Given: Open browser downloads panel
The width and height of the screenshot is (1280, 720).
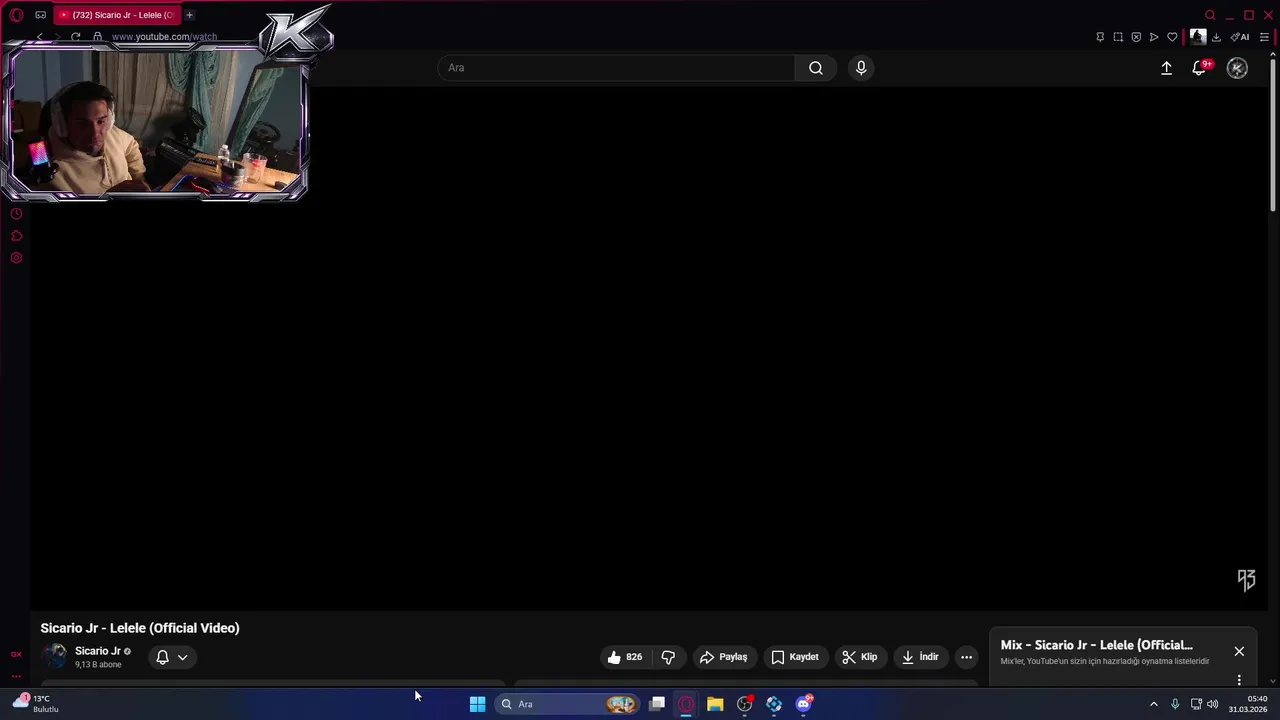Looking at the screenshot, I should click(1216, 37).
